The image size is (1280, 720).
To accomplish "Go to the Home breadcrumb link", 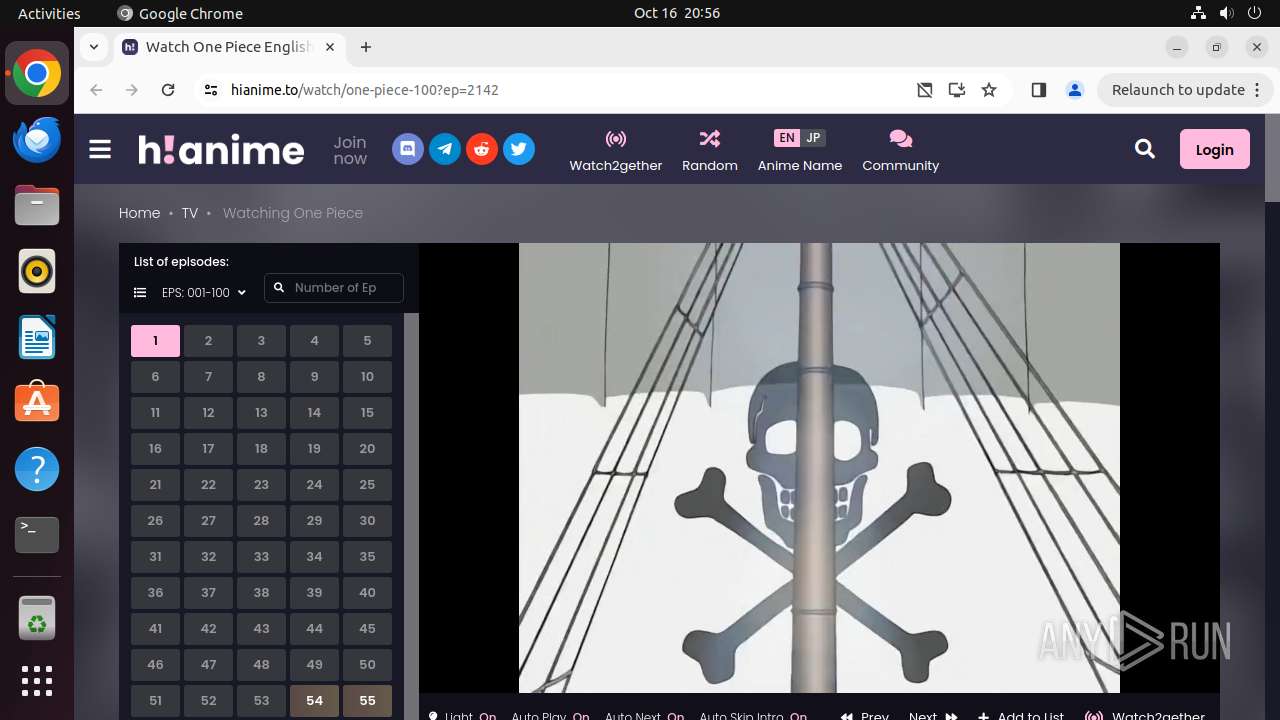I will (139, 213).
